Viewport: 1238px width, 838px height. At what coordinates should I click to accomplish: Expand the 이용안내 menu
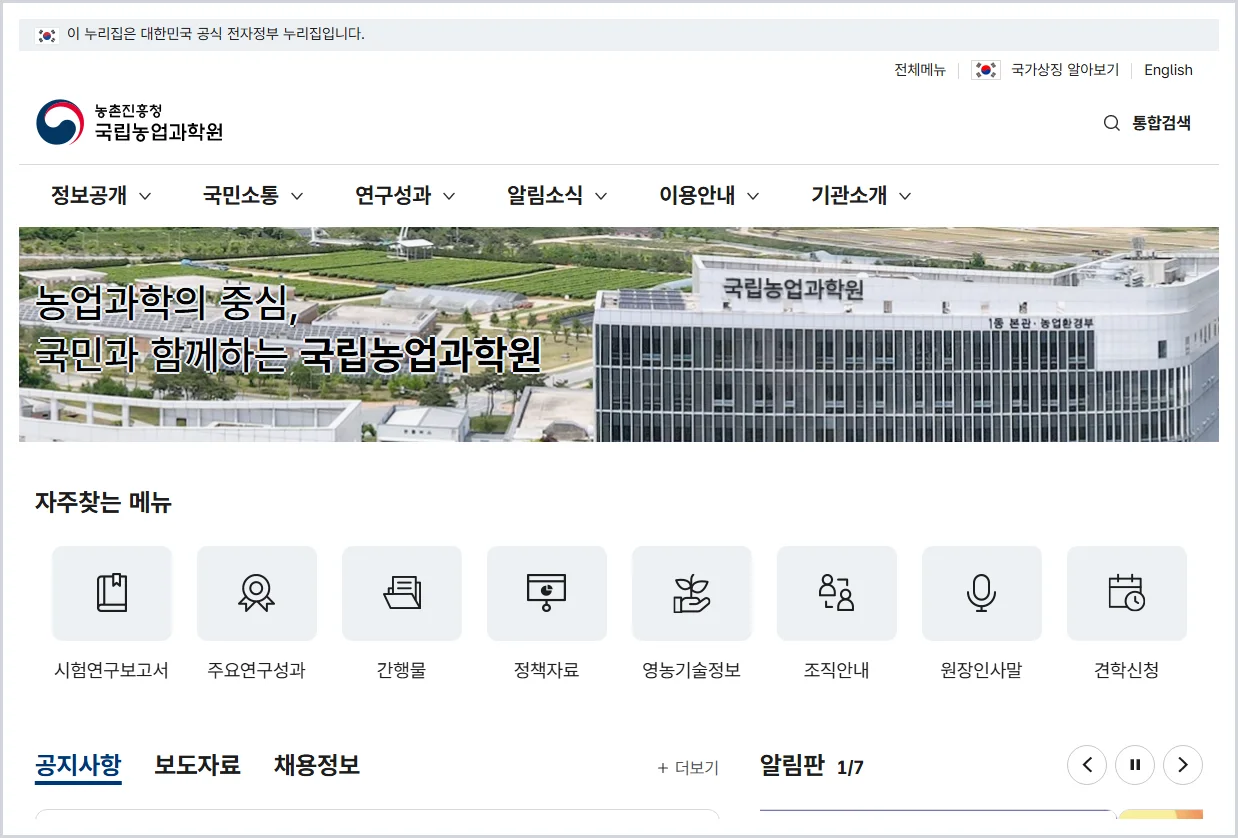coord(709,196)
